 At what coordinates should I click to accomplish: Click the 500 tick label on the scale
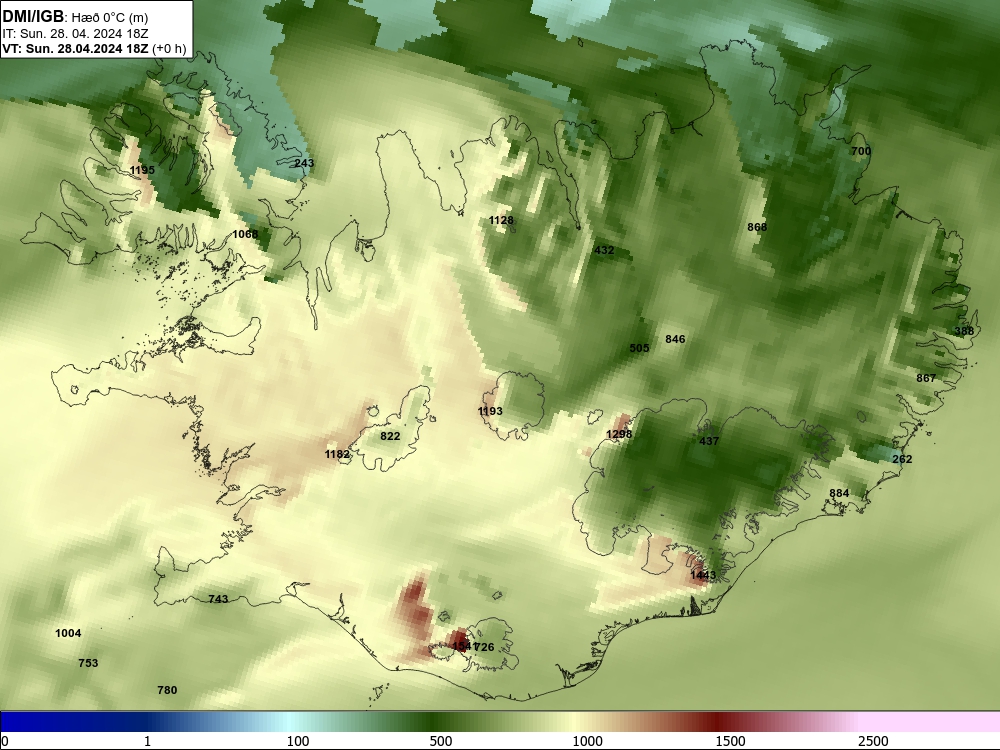[x=441, y=741]
